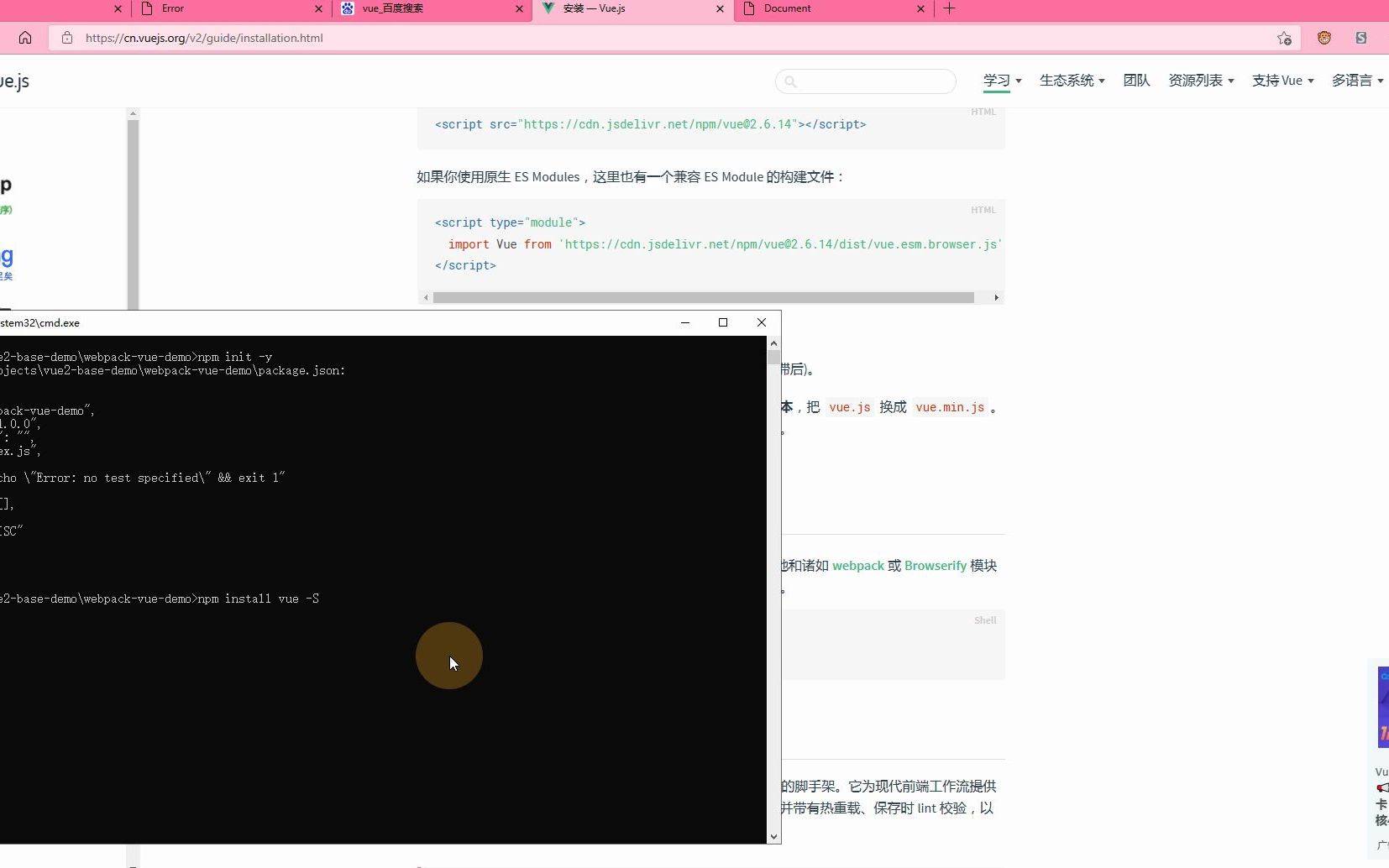Image resolution: width=1389 pixels, height=868 pixels.
Task: Click code block scroll right arrow
Action: [x=996, y=298]
